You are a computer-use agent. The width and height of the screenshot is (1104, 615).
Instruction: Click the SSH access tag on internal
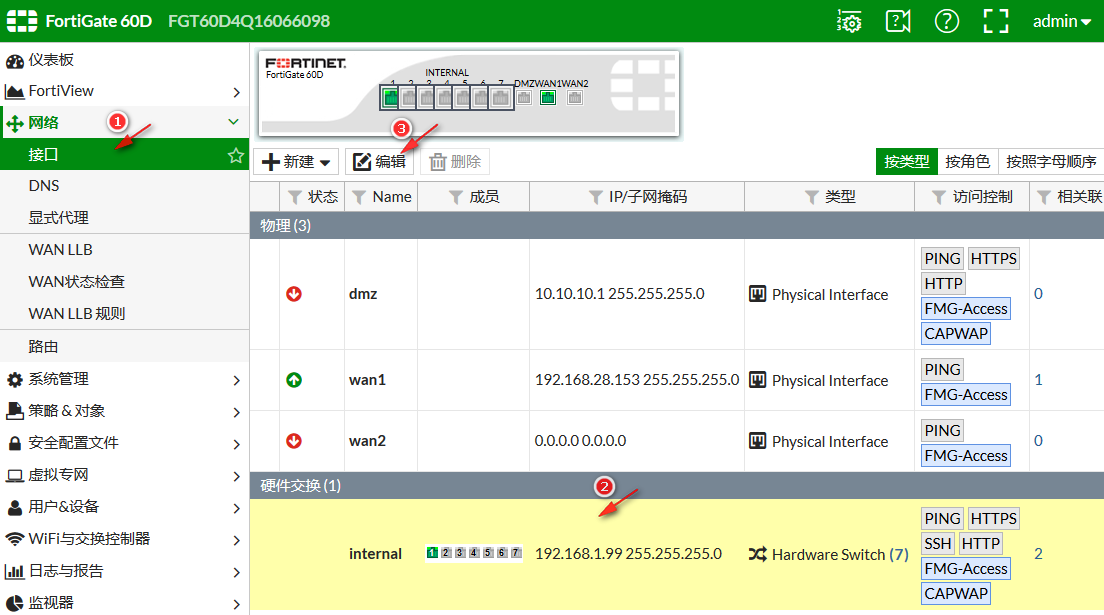938,544
